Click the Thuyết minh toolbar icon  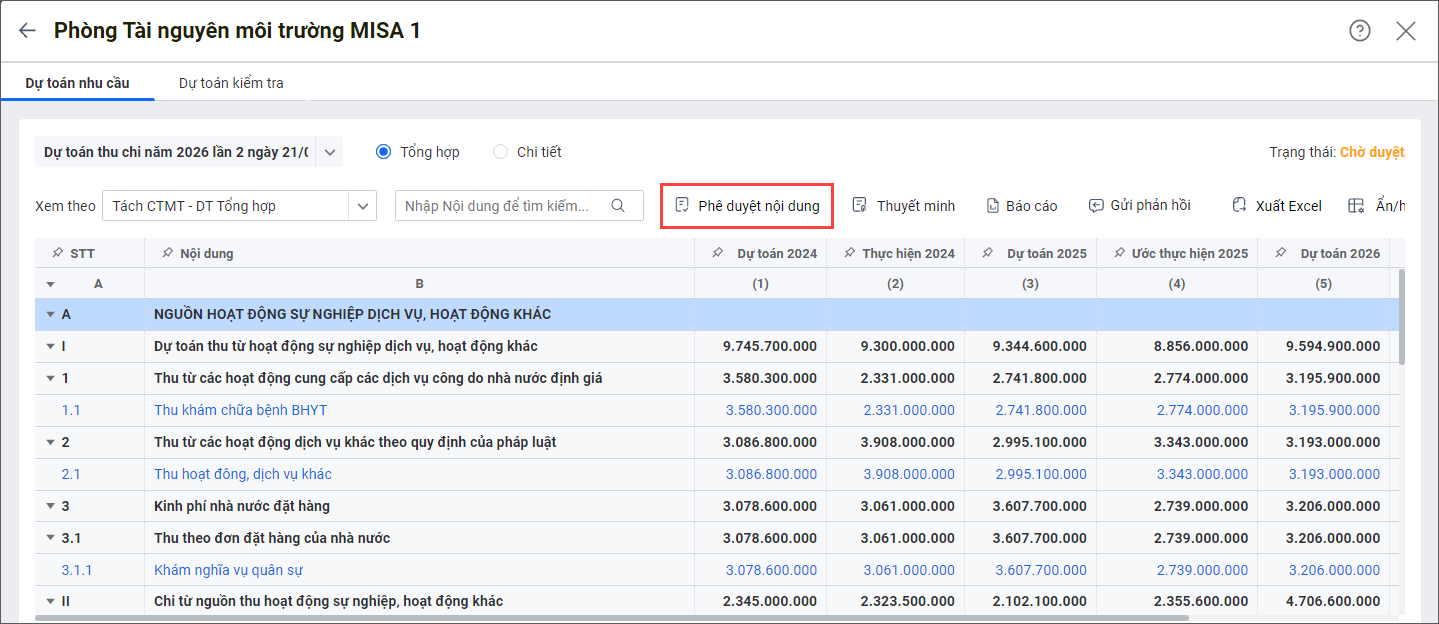(859, 206)
